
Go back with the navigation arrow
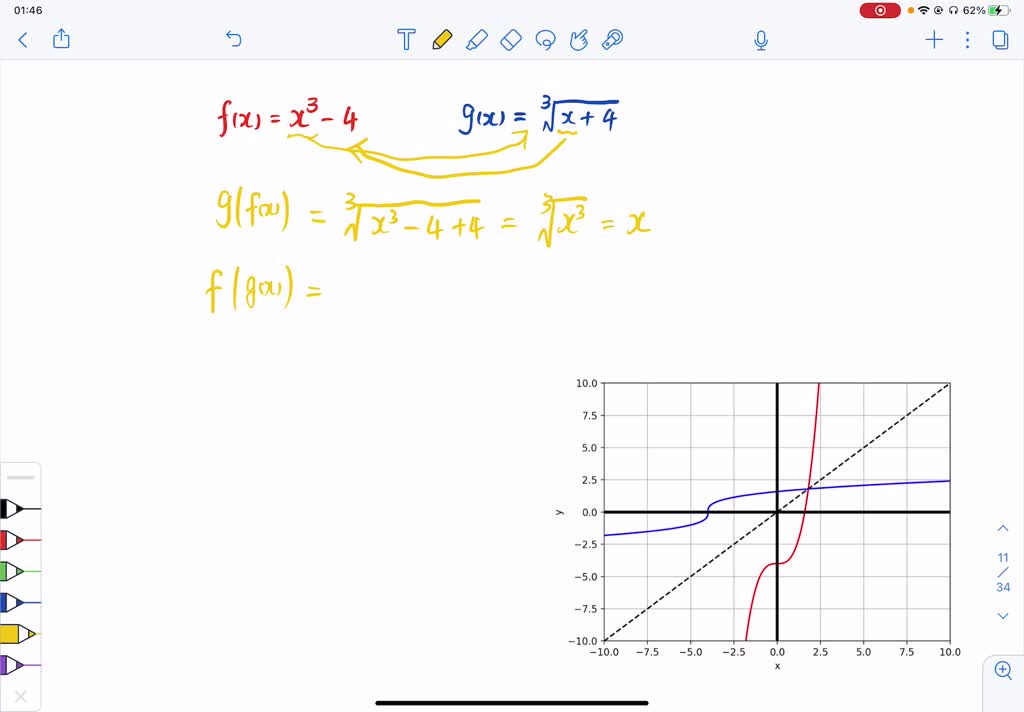point(22,39)
